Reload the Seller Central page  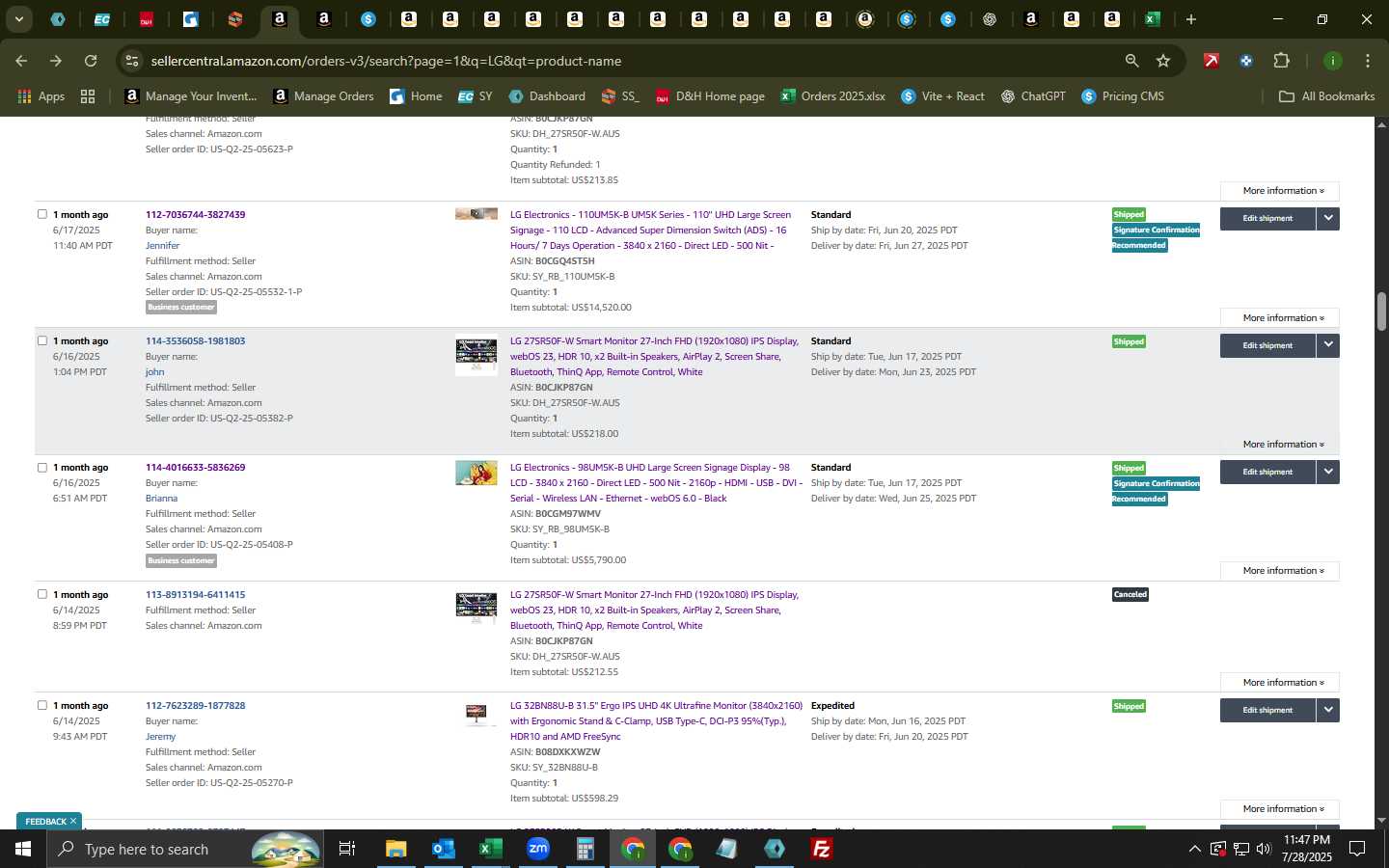tap(91, 61)
